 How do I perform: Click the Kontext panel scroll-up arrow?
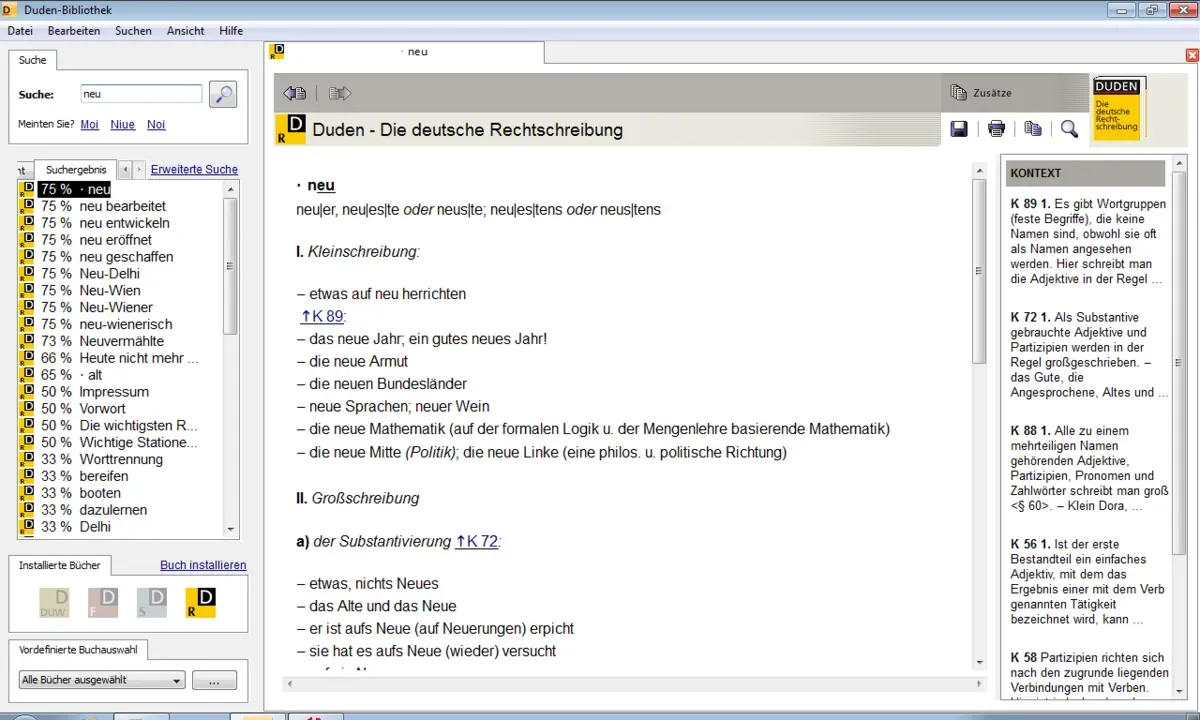[x=1180, y=162]
